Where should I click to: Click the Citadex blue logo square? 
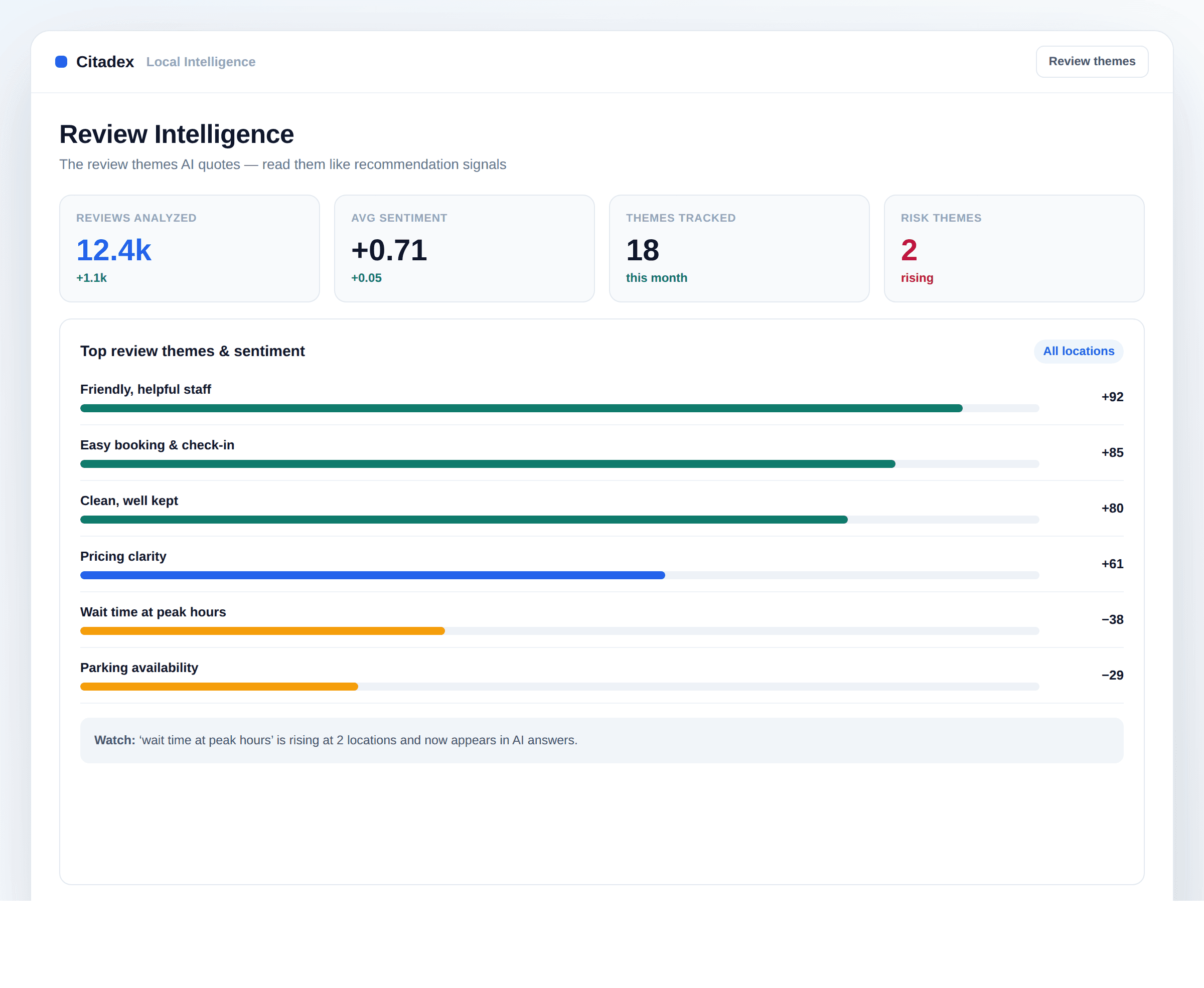point(61,62)
